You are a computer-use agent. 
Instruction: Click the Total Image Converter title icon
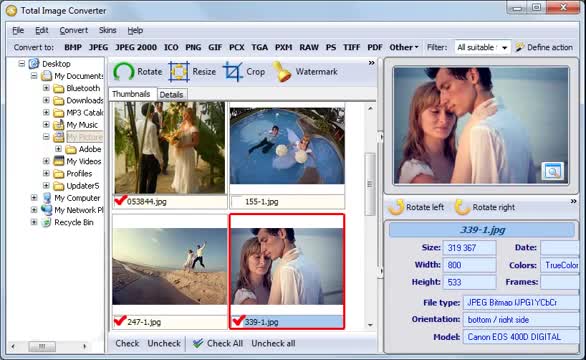tap(11, 10)
